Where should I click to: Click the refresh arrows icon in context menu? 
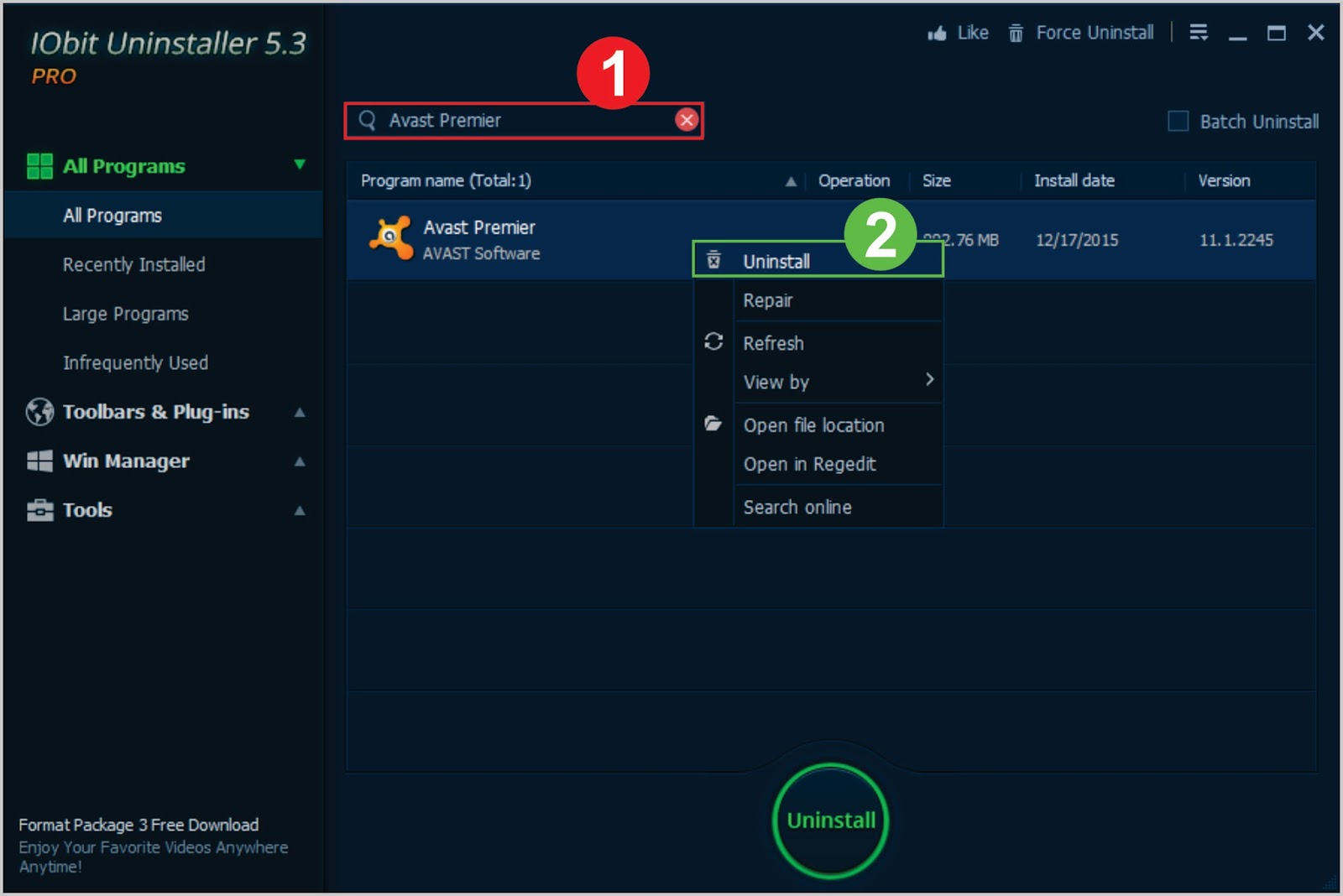tap(713, 341)
